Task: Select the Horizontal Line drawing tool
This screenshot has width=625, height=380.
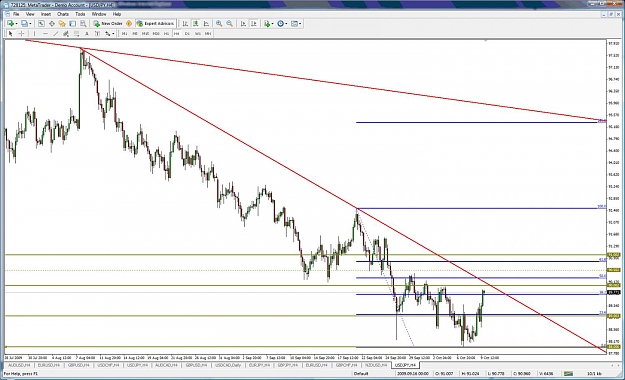Action: (x=45, y=33)
